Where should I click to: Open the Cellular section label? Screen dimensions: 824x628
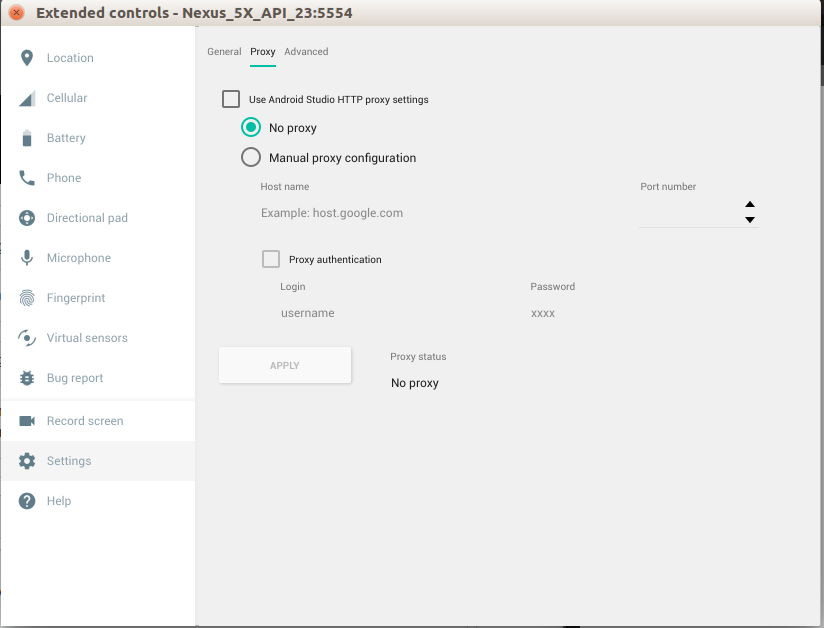(x=67, y=98)
